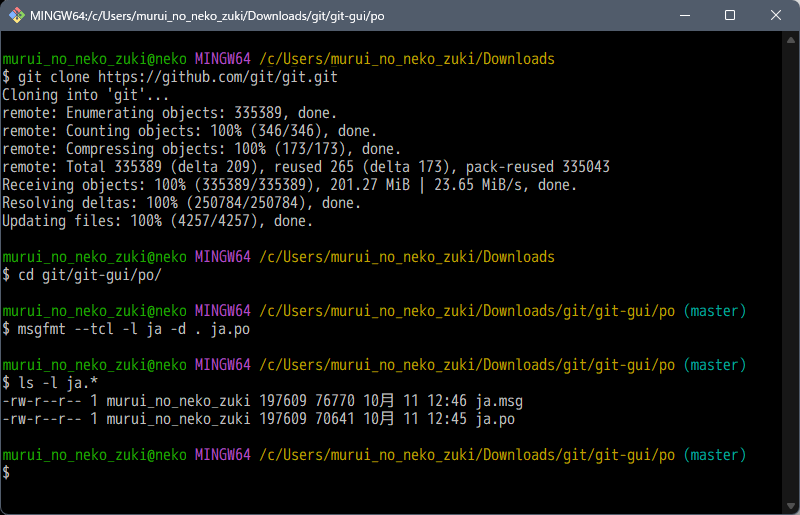Click the 'msgfmt --tcl -l ja -d . ja.po' command
The height and width of the screenshot is (515, 800).
[134, 329]
